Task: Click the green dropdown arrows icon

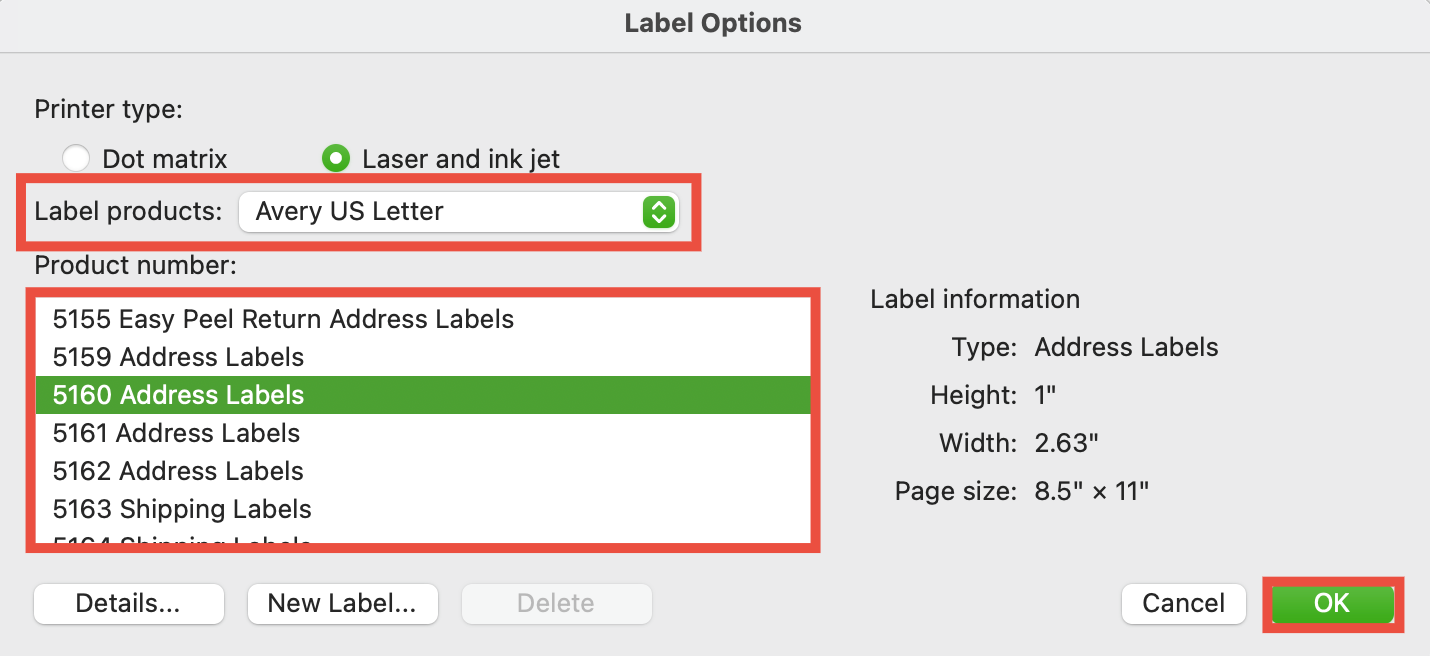Action: pyautogui.click(x=658, y=212)
